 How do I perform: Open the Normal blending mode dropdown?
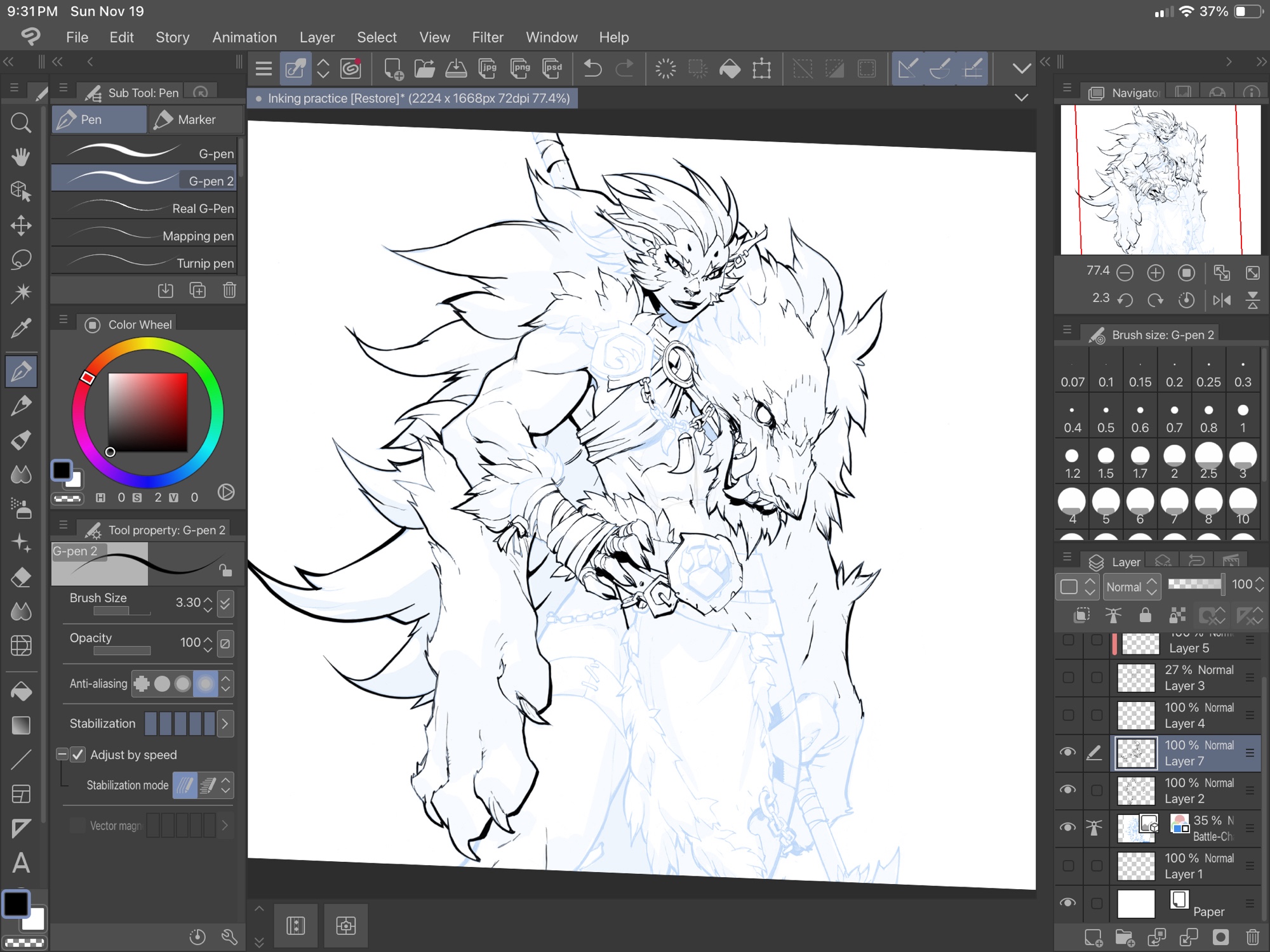click(x=1132, y=586)
